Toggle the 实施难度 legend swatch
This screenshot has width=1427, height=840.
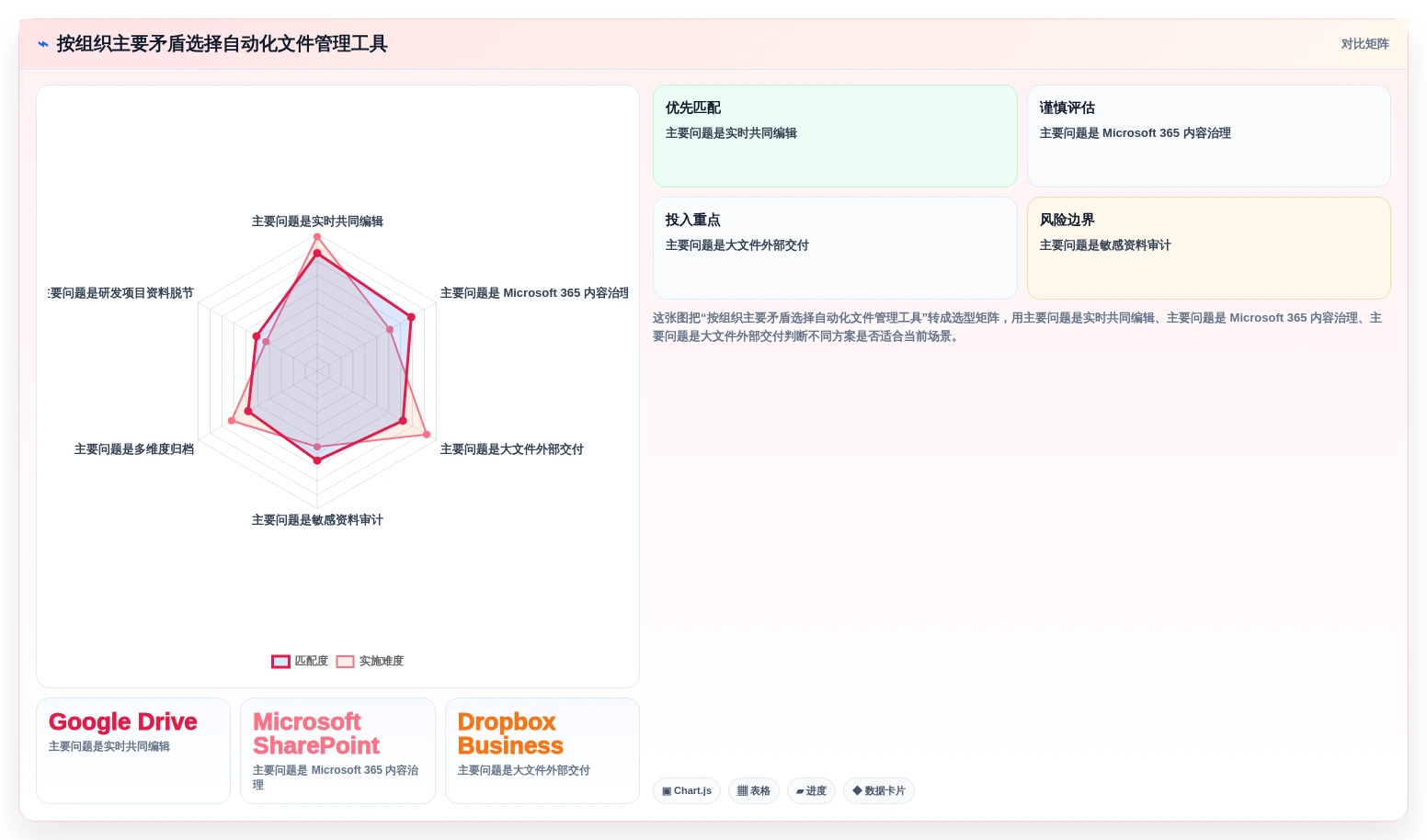(x=346, y=662)
